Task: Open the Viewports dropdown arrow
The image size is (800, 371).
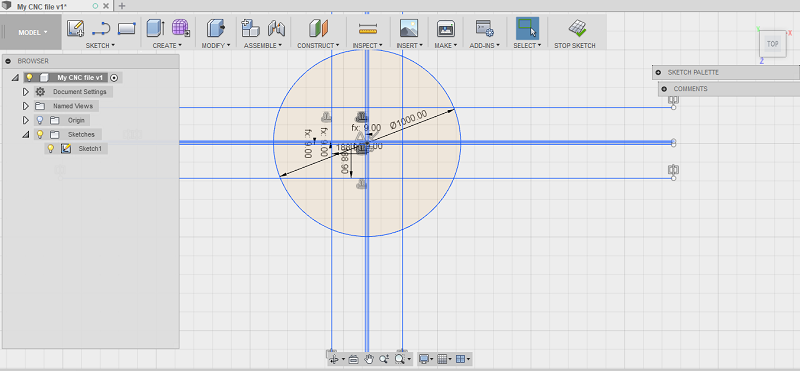Action: pos(468,359)
